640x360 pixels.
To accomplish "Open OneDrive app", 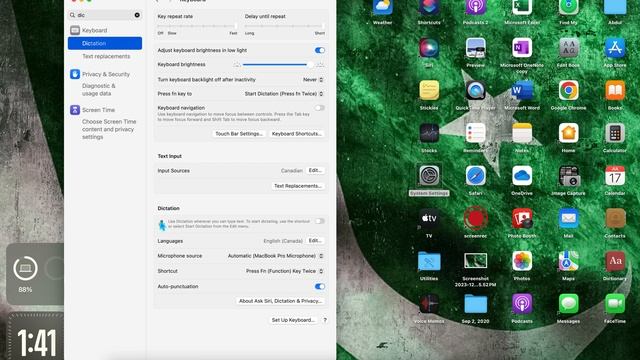I will [522, 176].
